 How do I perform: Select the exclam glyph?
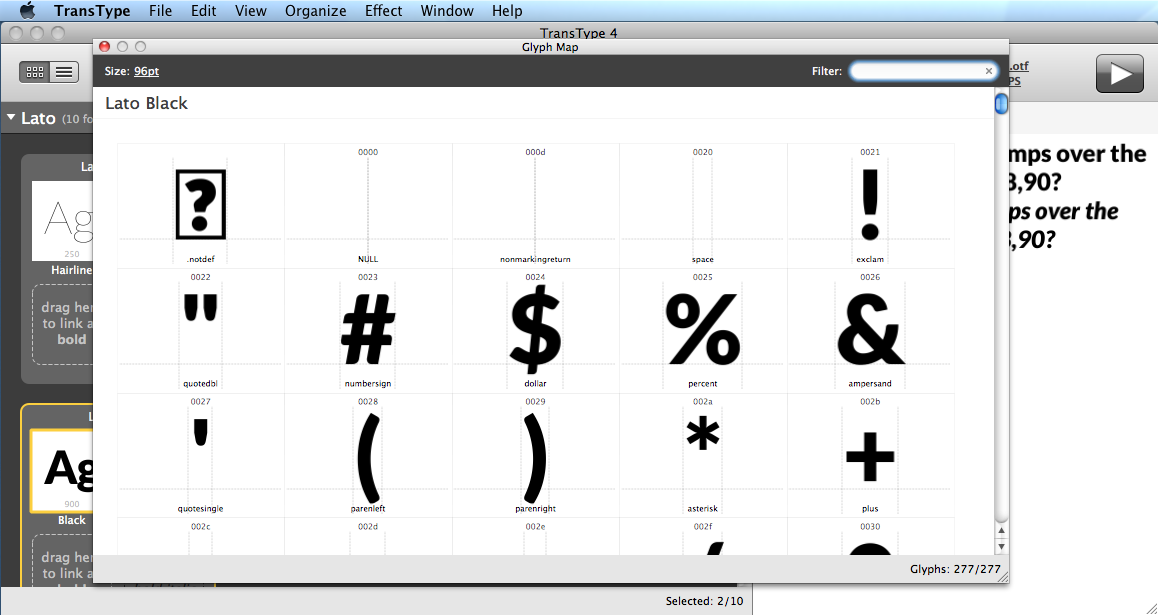click(870, 205)
